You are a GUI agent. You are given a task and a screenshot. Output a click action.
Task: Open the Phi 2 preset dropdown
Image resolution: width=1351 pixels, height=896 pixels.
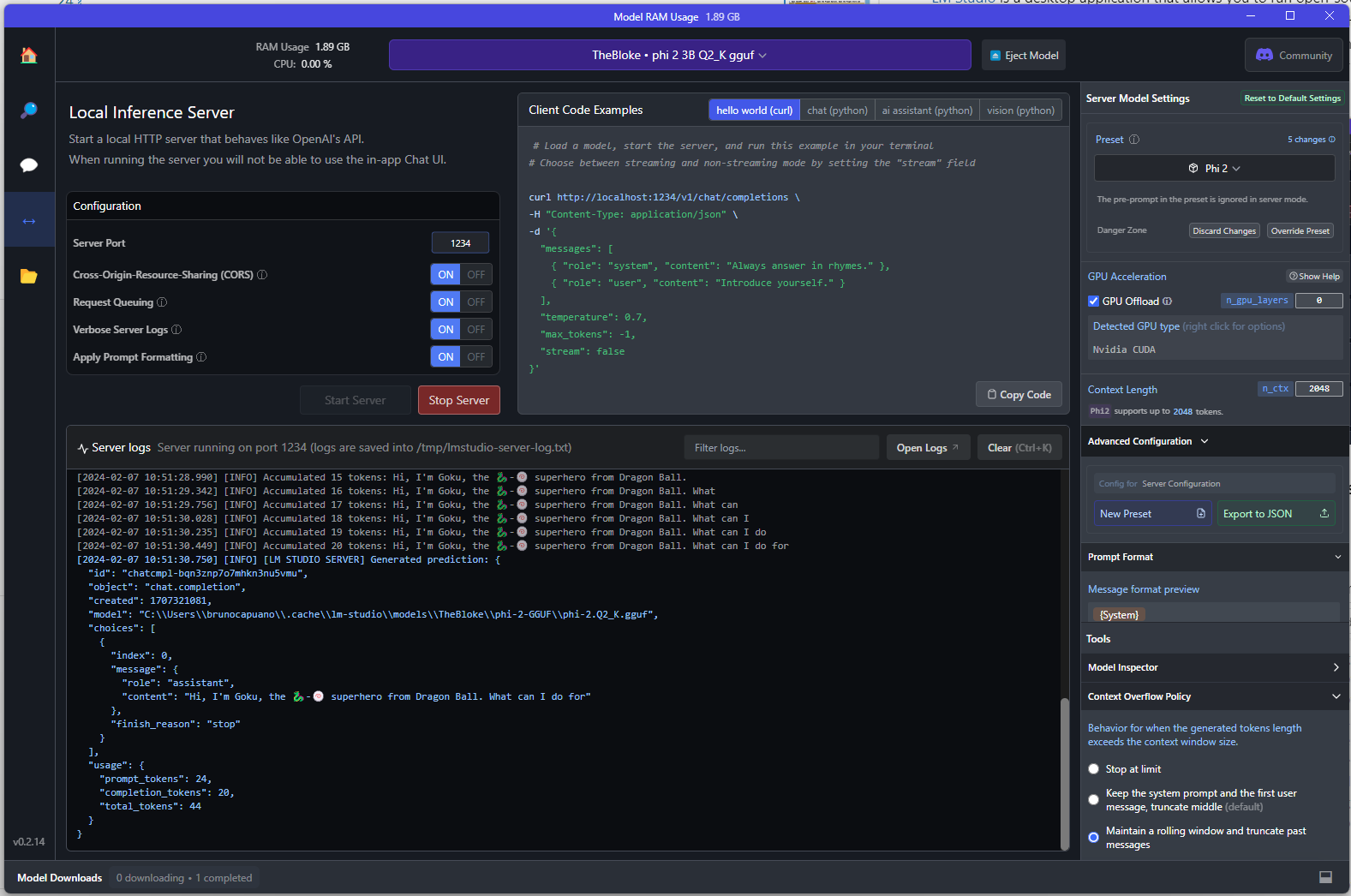pos(1214,169)
